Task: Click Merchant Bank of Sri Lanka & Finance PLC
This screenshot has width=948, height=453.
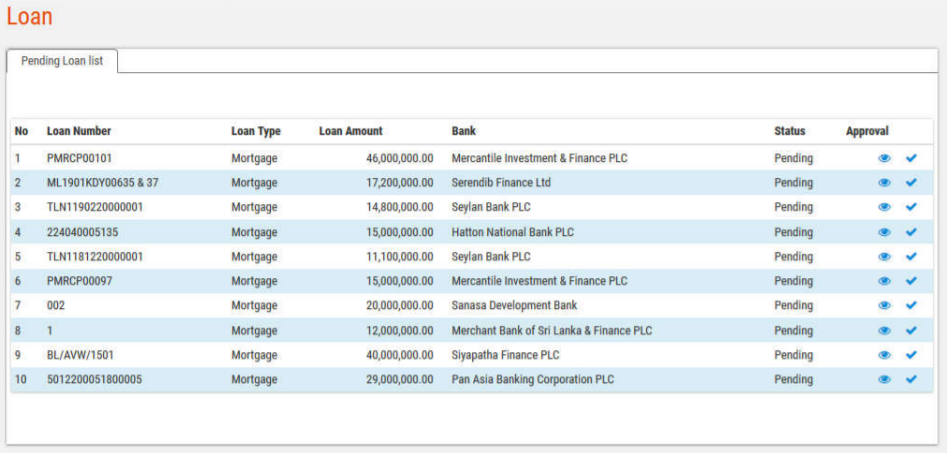Action: tap(552, 331)
